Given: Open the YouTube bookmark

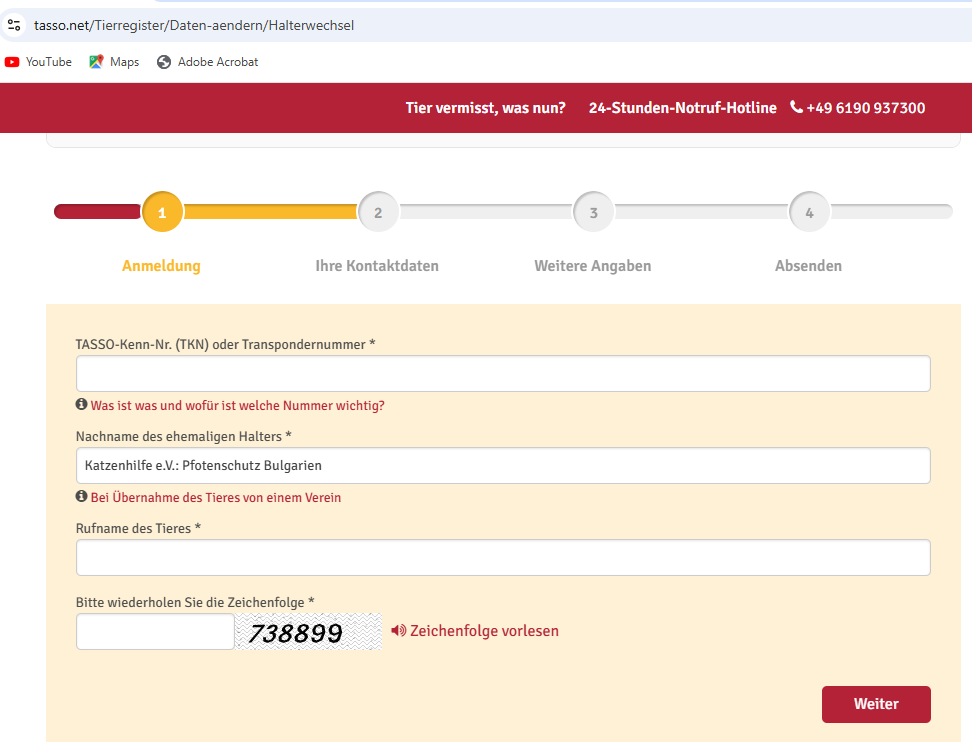Looking at the screenshot, I should [38, 62].
